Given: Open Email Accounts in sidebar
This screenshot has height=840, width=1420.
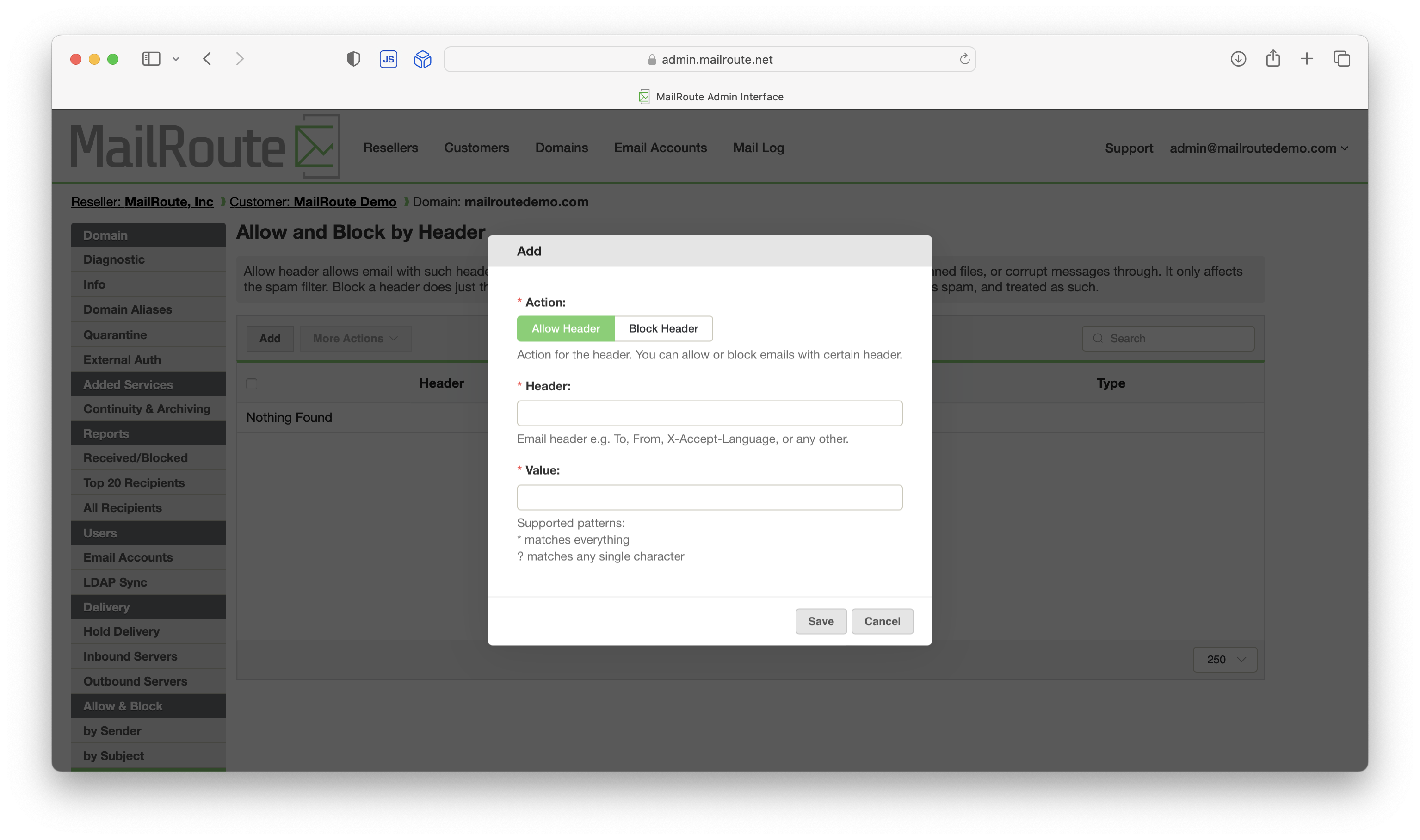Looking at the screenshot, I should click(x=148, y=557).
